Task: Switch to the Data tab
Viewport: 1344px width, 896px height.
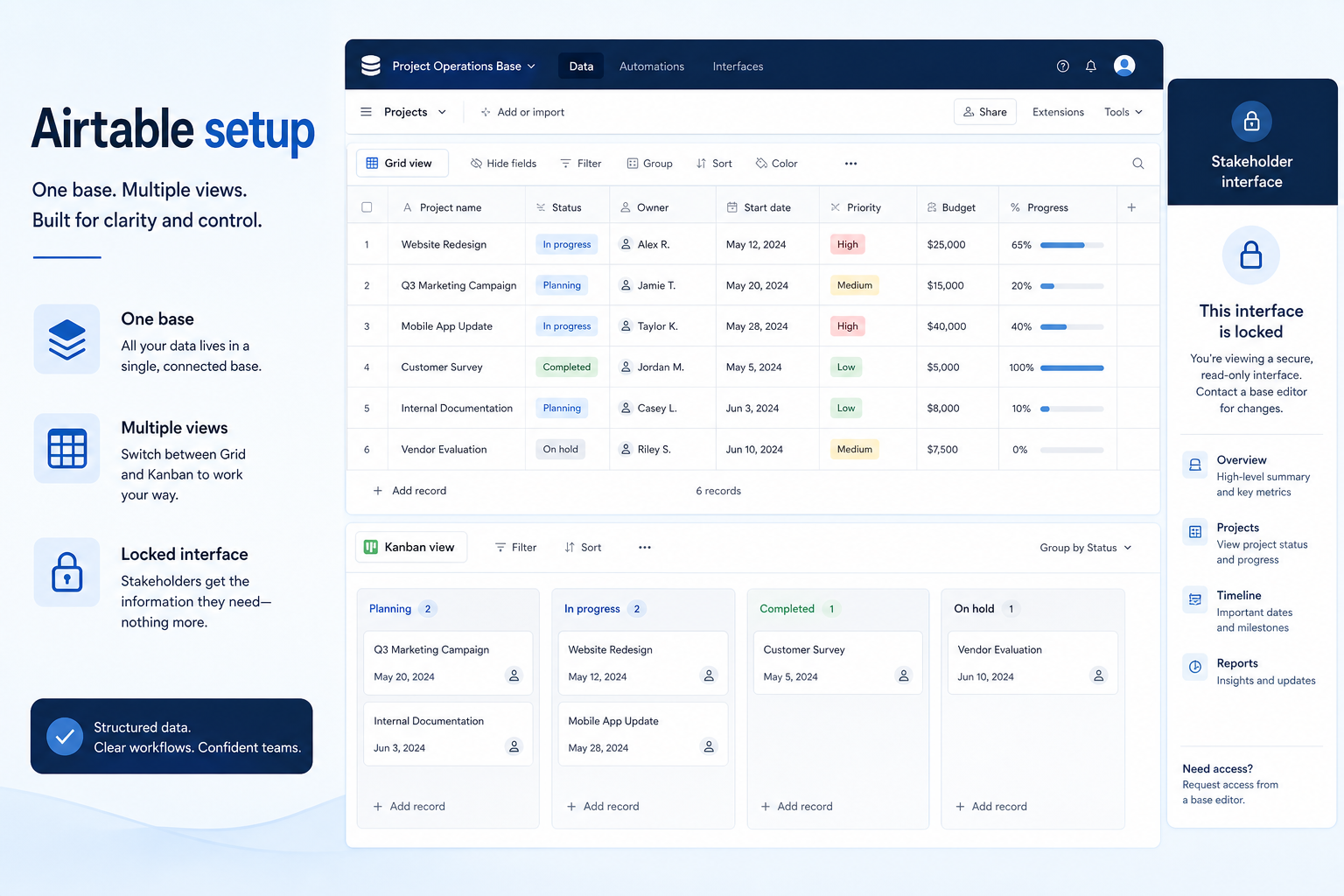Action: click(x=581, y=66)
